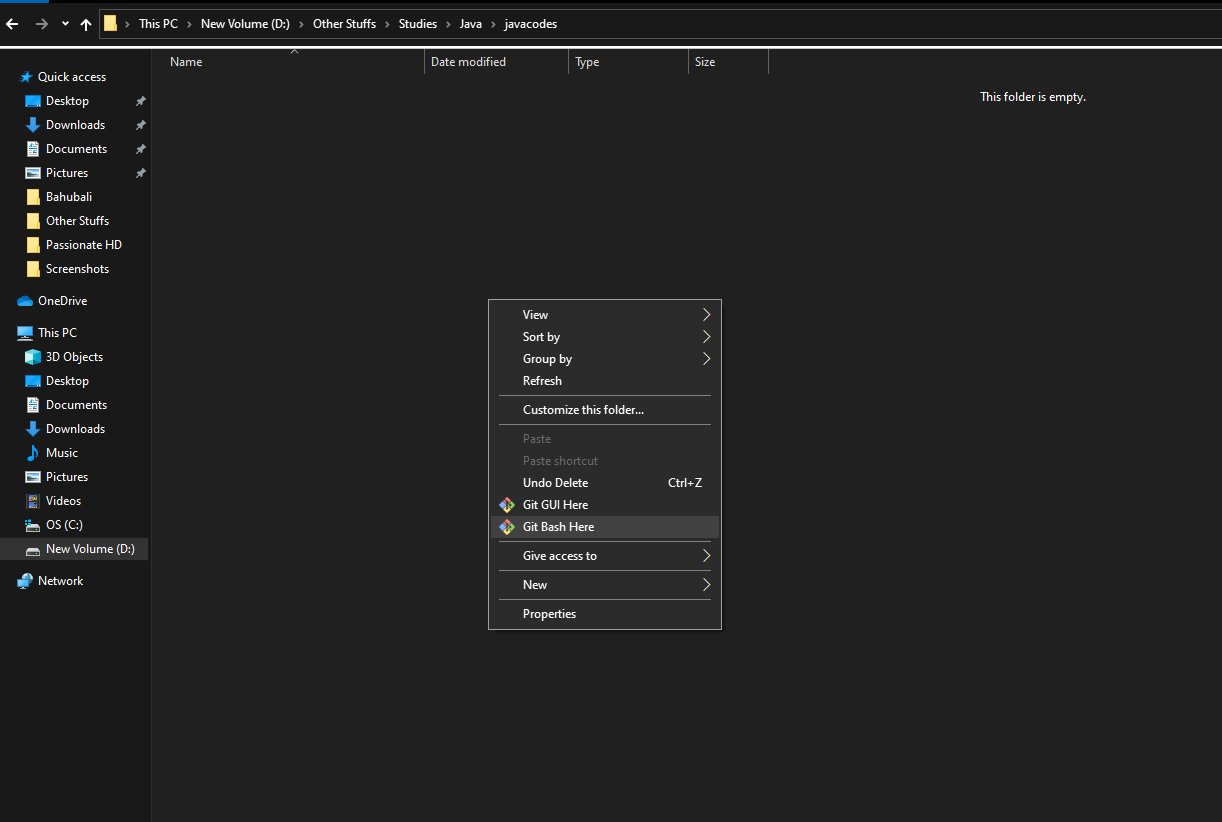This screenshot has height=822, width=1222.
Task: Click pin icon beside Downloads
Action: (x=141, y=125)
